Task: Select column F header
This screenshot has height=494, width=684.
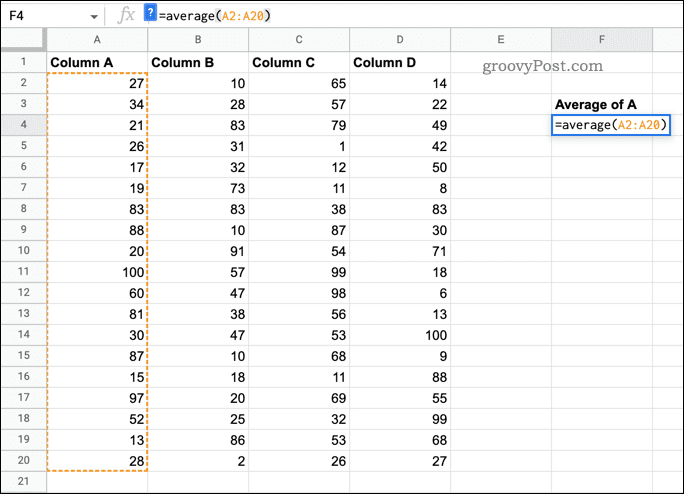Action: click(x=602, y=40)
